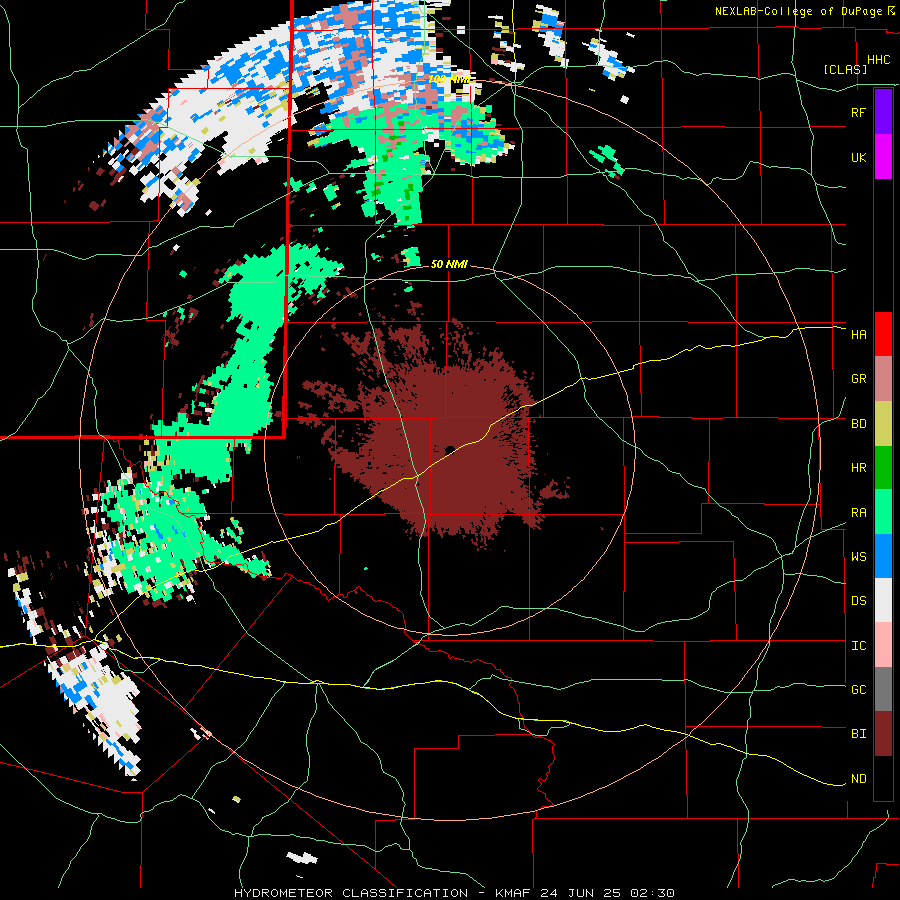This screenshot has height=900, width=900.
Task: Select the BD big drops yellow swatch
Action: pos(883,423)
